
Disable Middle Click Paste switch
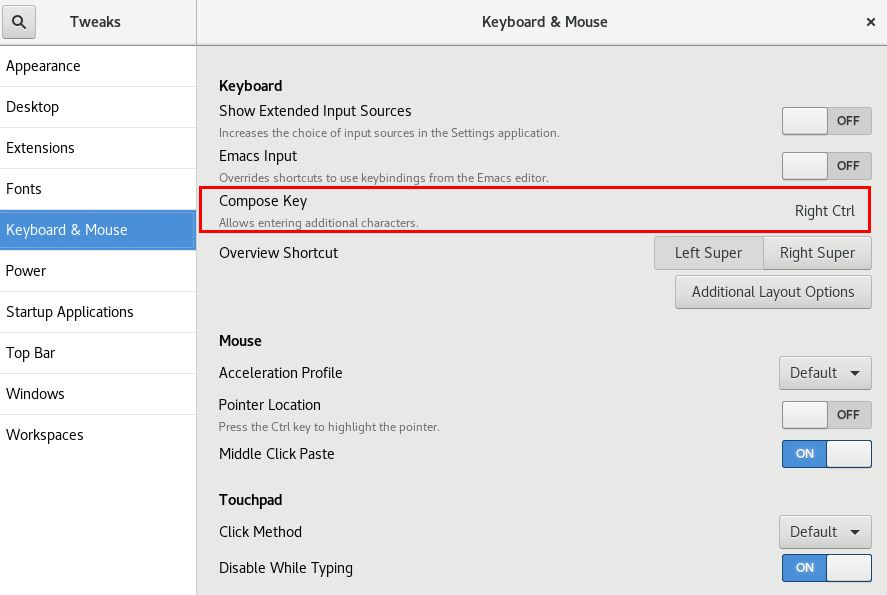click(x=826, y=454)
